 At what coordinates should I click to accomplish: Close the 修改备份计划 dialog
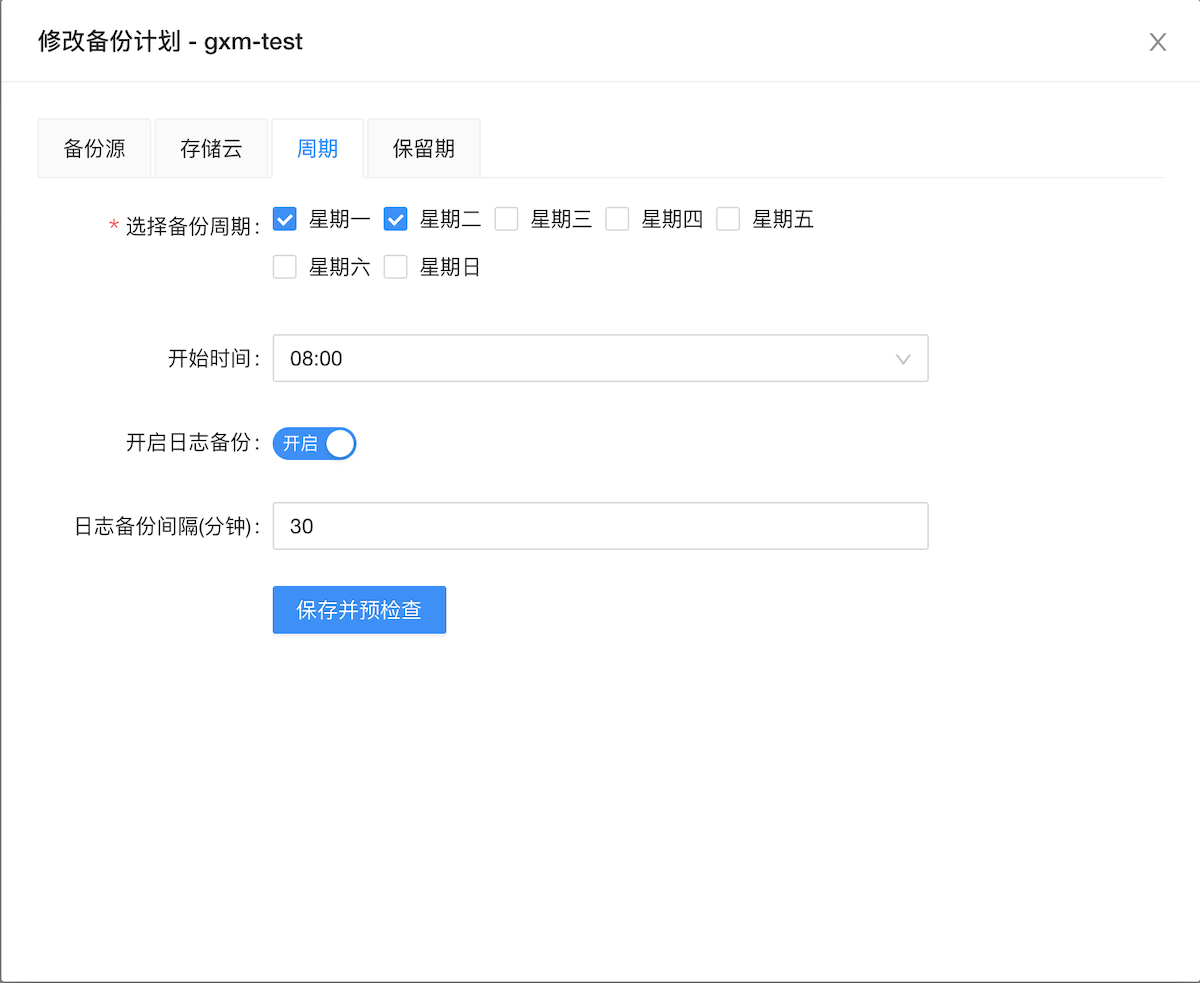click(1157, 42)
